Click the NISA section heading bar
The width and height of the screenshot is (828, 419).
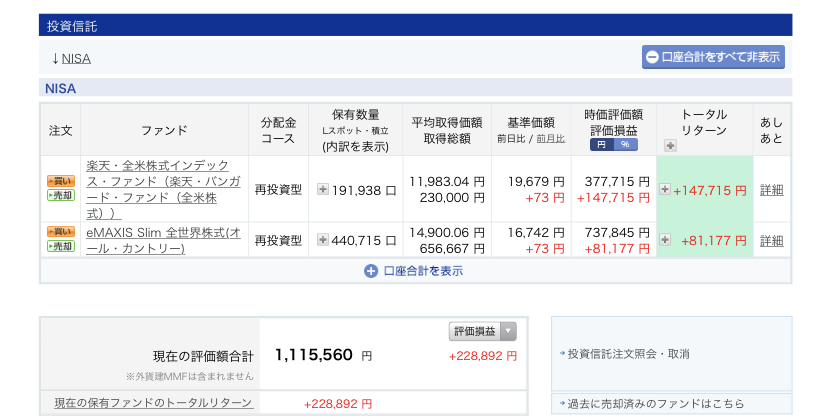(416, 88)
